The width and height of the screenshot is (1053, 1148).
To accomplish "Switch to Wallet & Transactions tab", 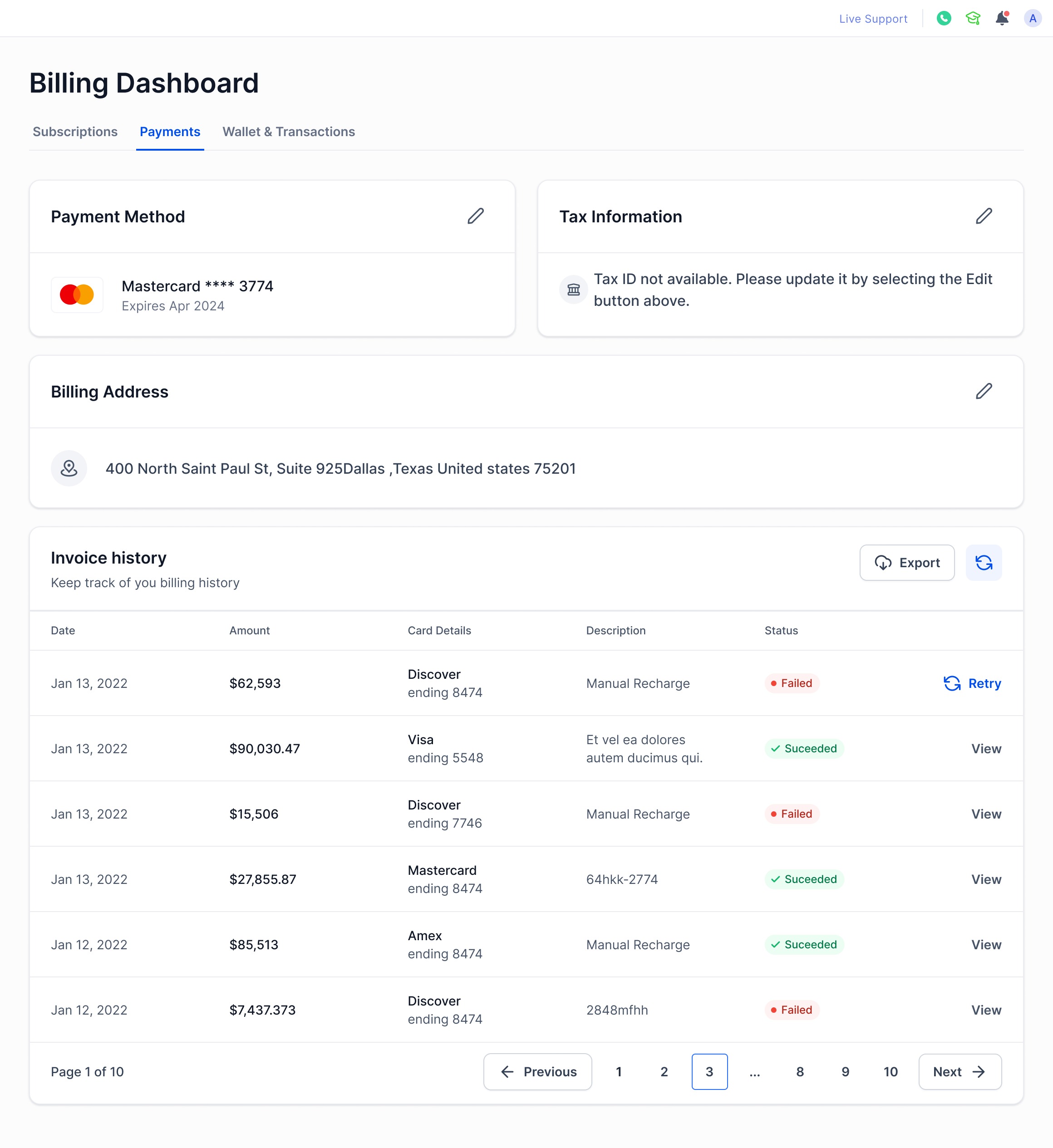I will coord(288,132).
